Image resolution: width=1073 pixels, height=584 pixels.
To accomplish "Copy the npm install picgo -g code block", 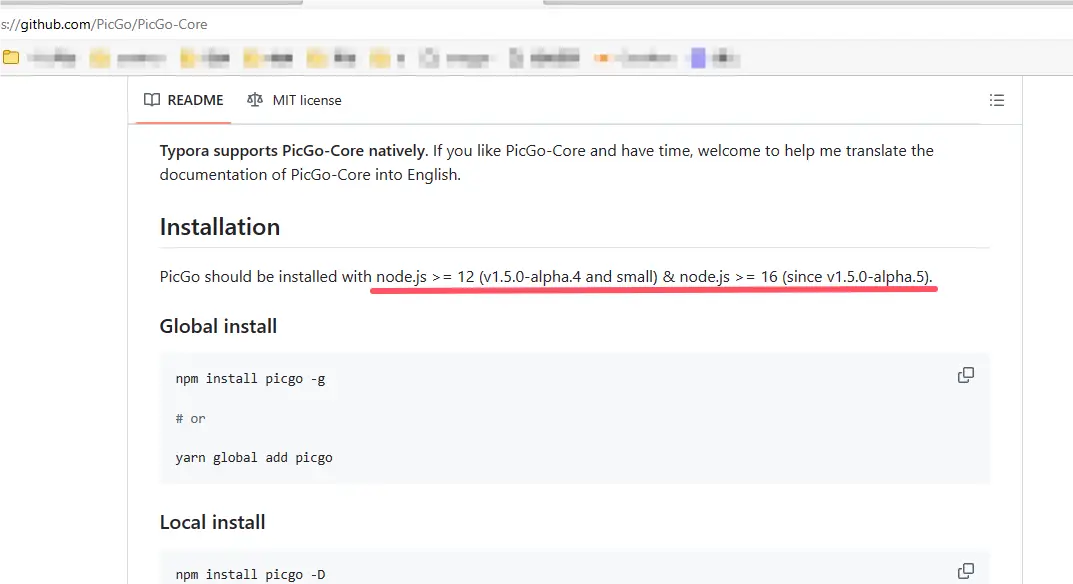I will pos(966,375).
